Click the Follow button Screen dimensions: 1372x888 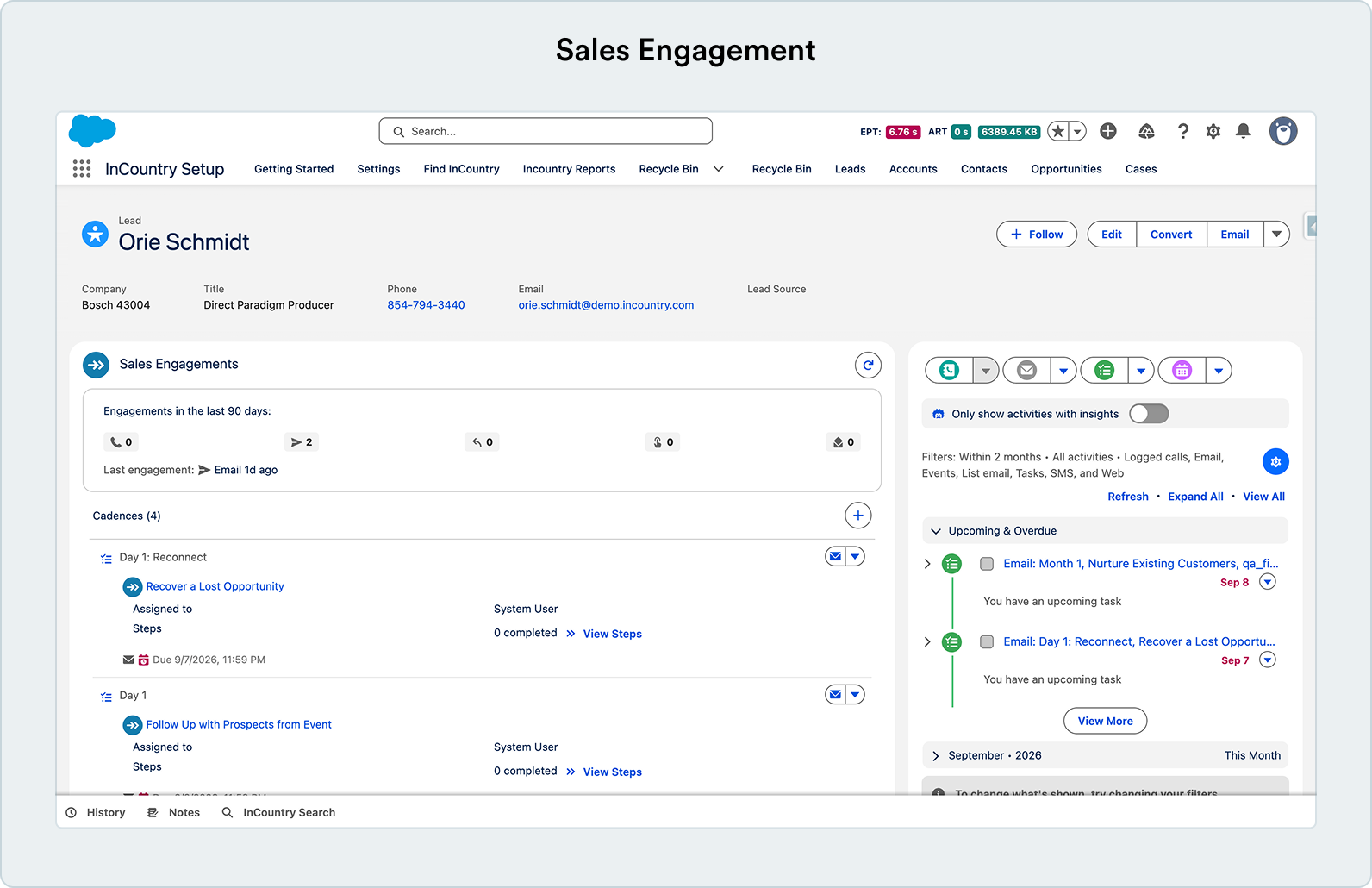click(1037, 235)
